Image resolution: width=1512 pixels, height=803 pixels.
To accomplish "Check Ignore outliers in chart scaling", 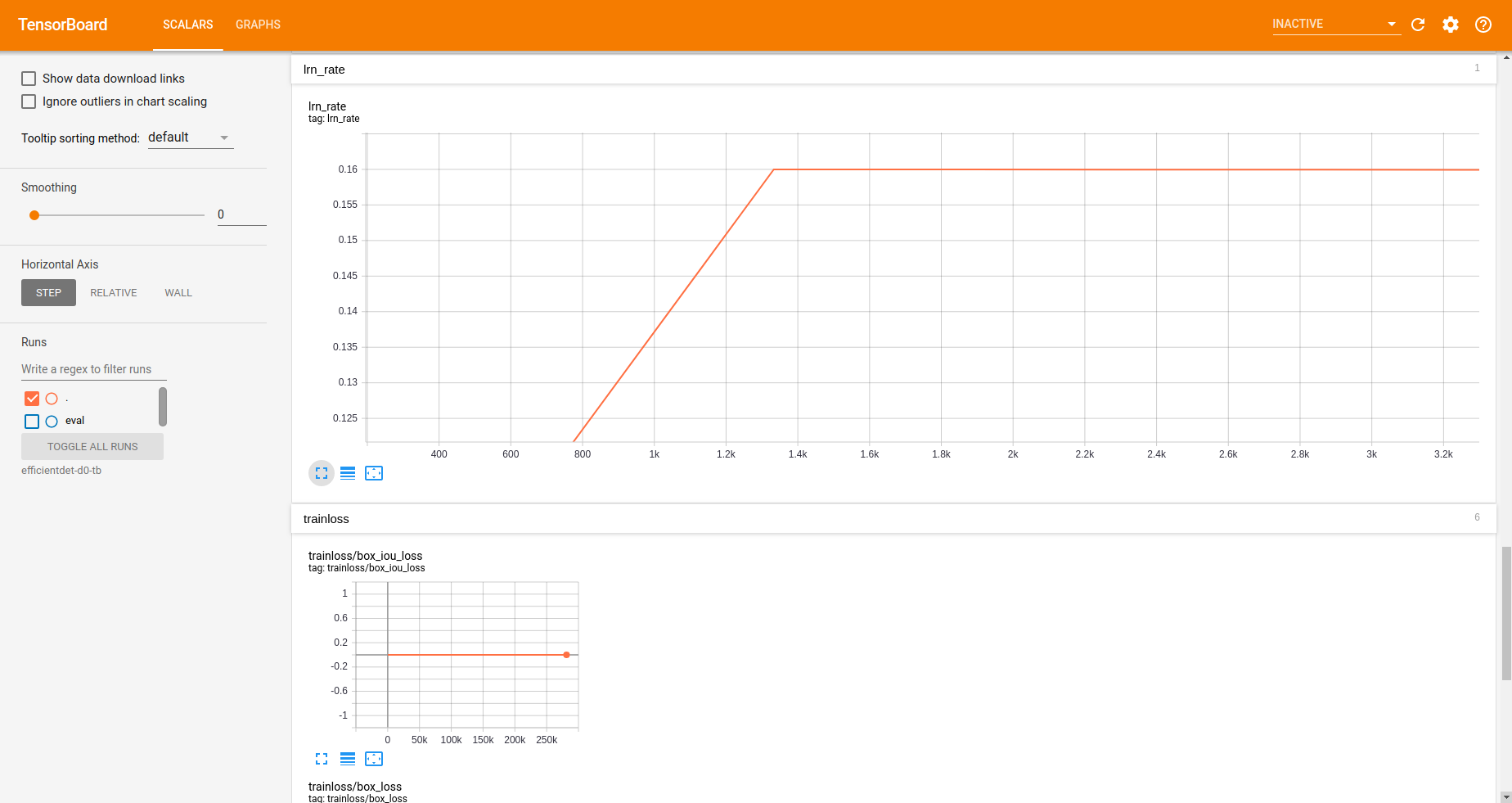I will 29,101.
